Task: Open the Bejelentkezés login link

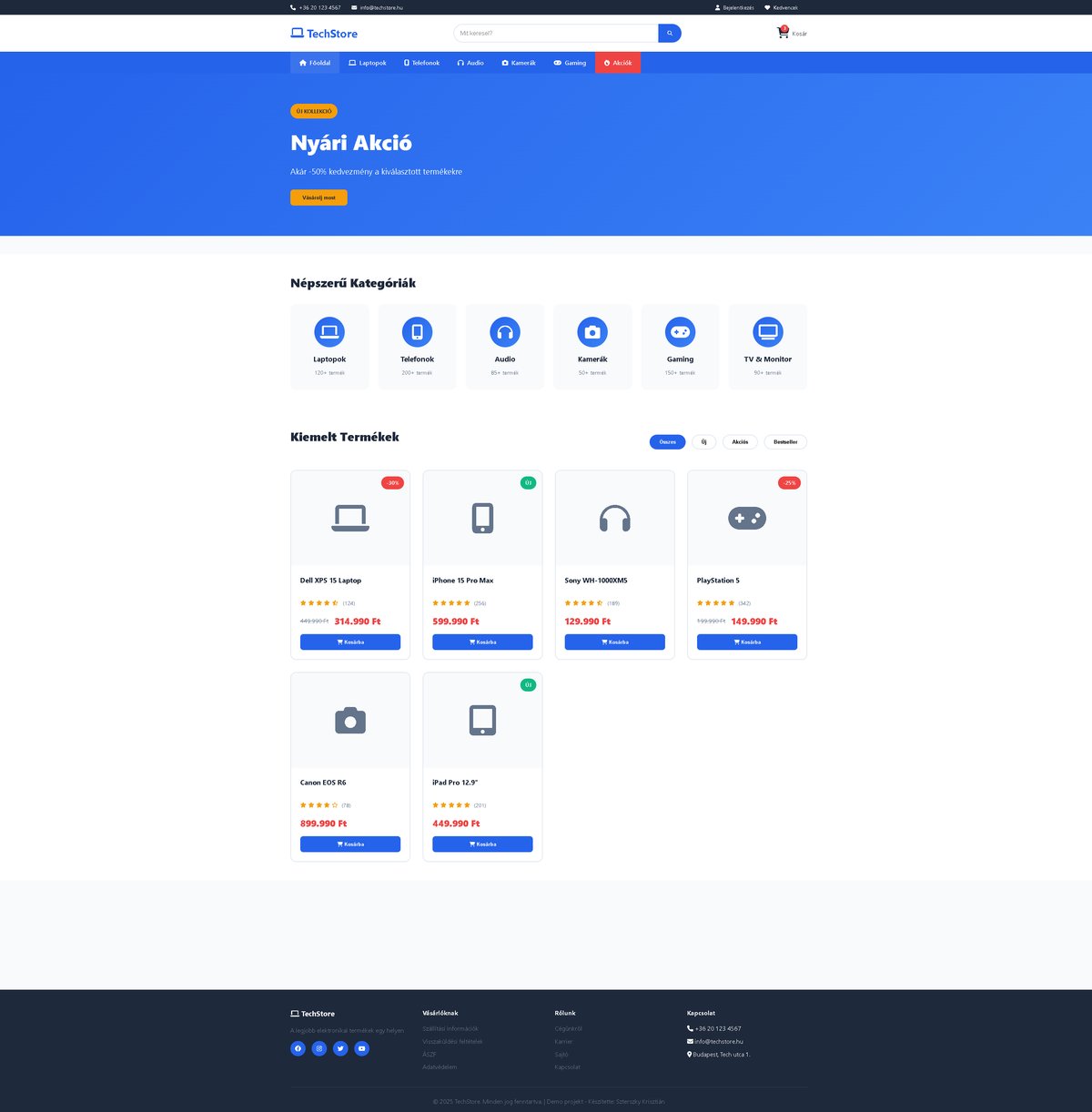Action: pyautogui.click(x=734, y=7)
